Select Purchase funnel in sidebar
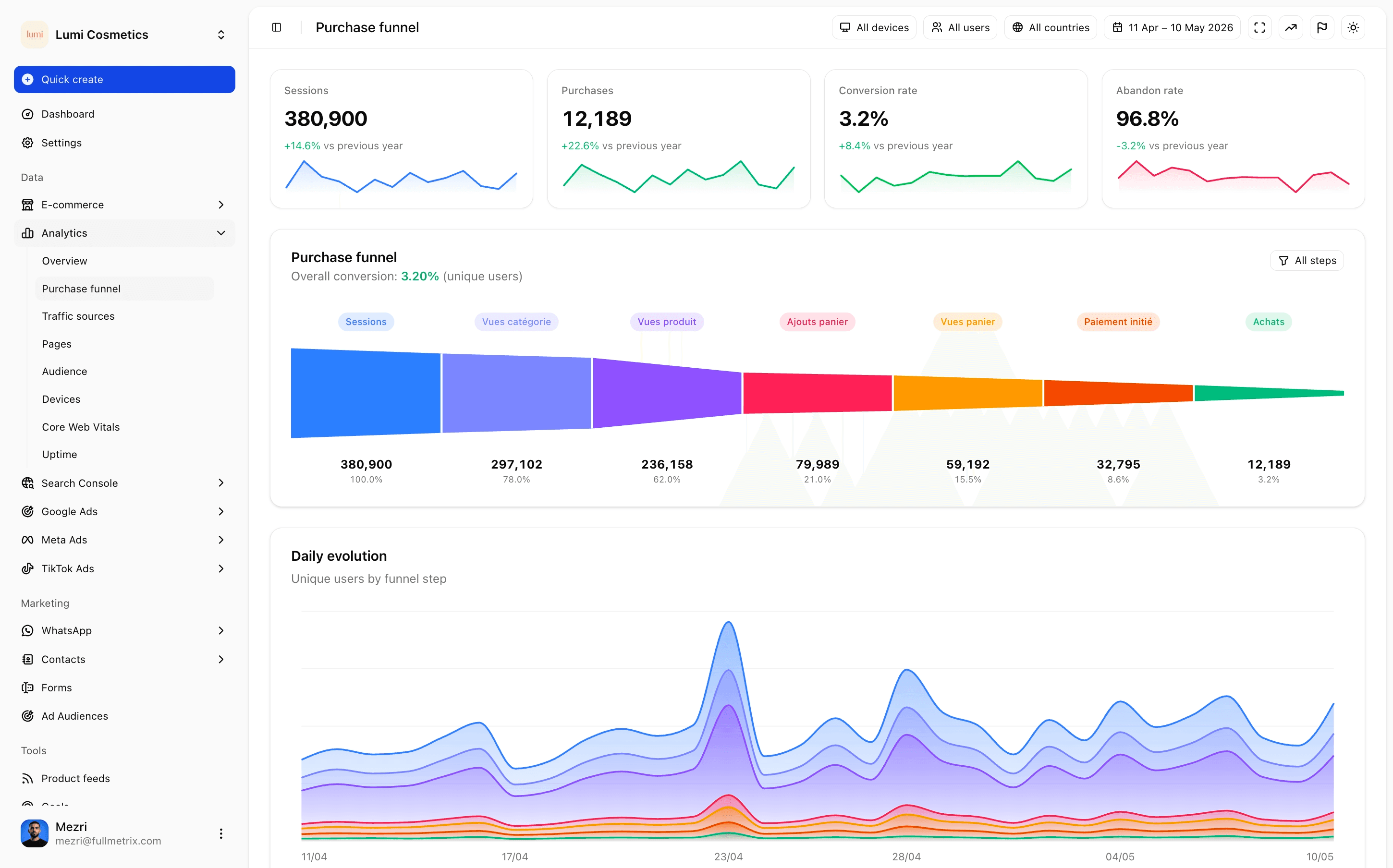 [x=124, y=289]
